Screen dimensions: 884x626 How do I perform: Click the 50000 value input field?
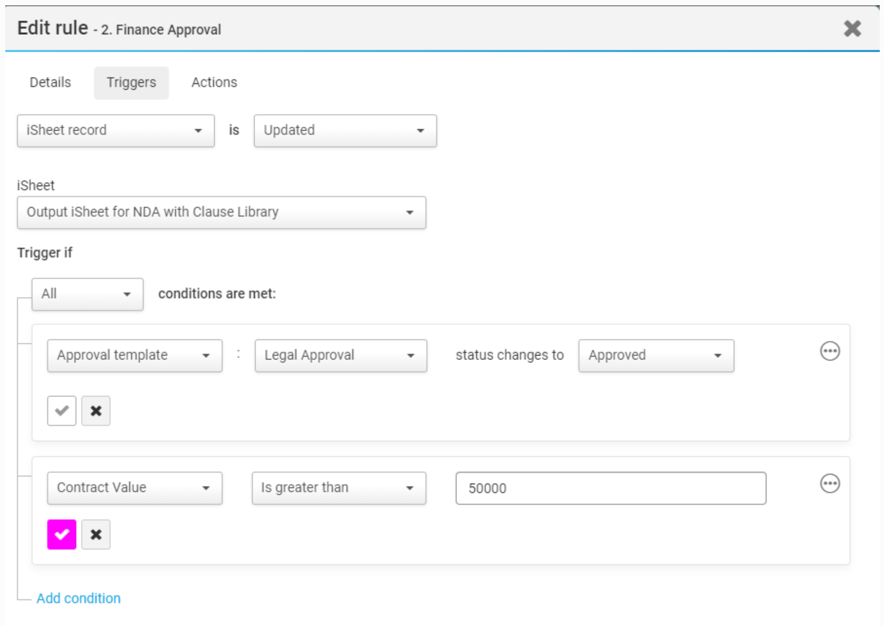(610, 488)
